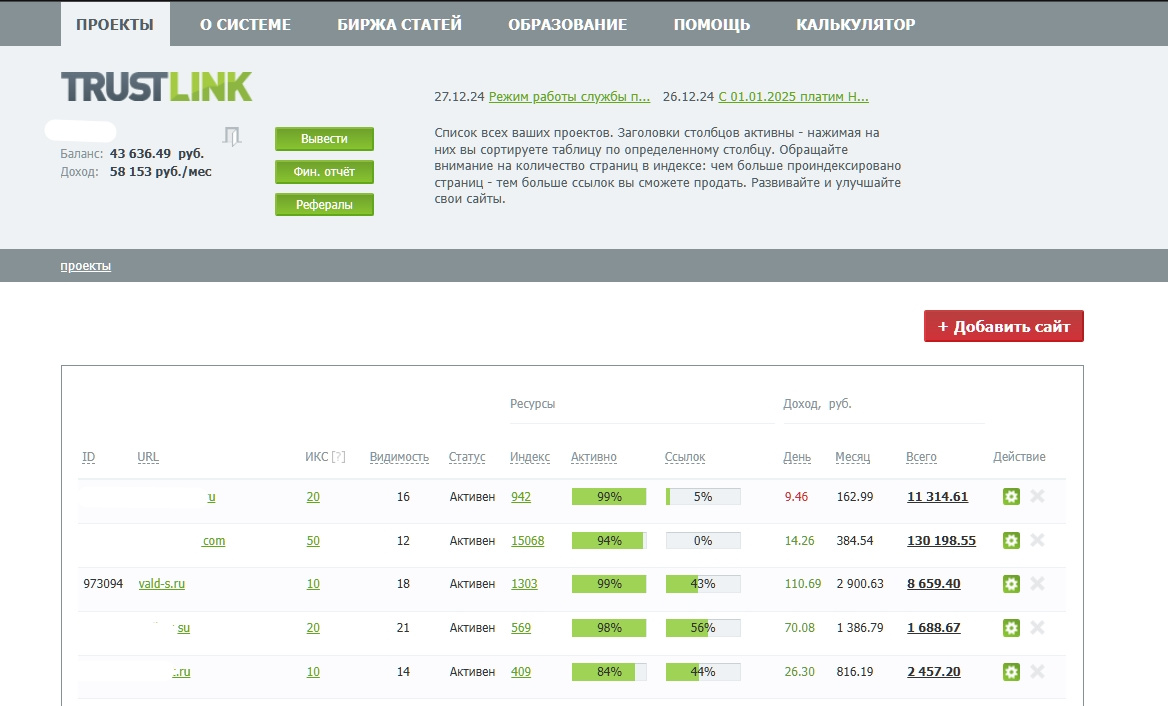Open the Биржа статей section
Screen dimensions: 1168x706
pos(399,24)
